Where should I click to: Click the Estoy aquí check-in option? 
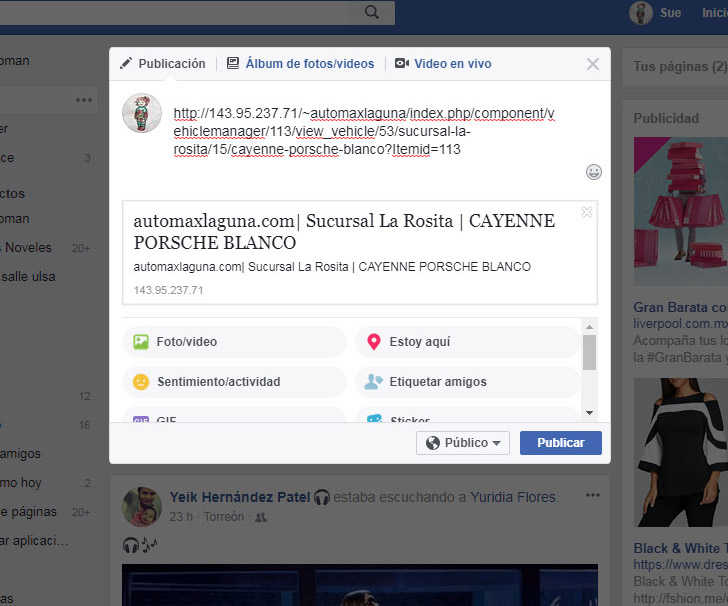(468, 342)
